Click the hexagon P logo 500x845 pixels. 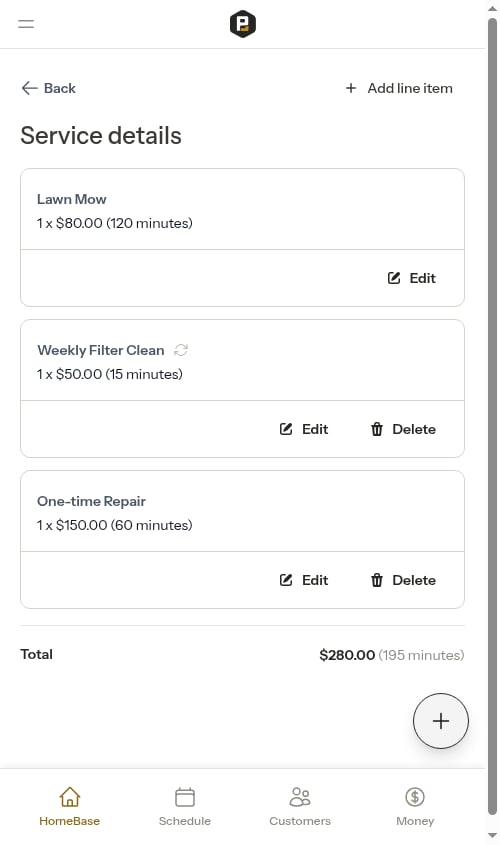pos(242,24)
